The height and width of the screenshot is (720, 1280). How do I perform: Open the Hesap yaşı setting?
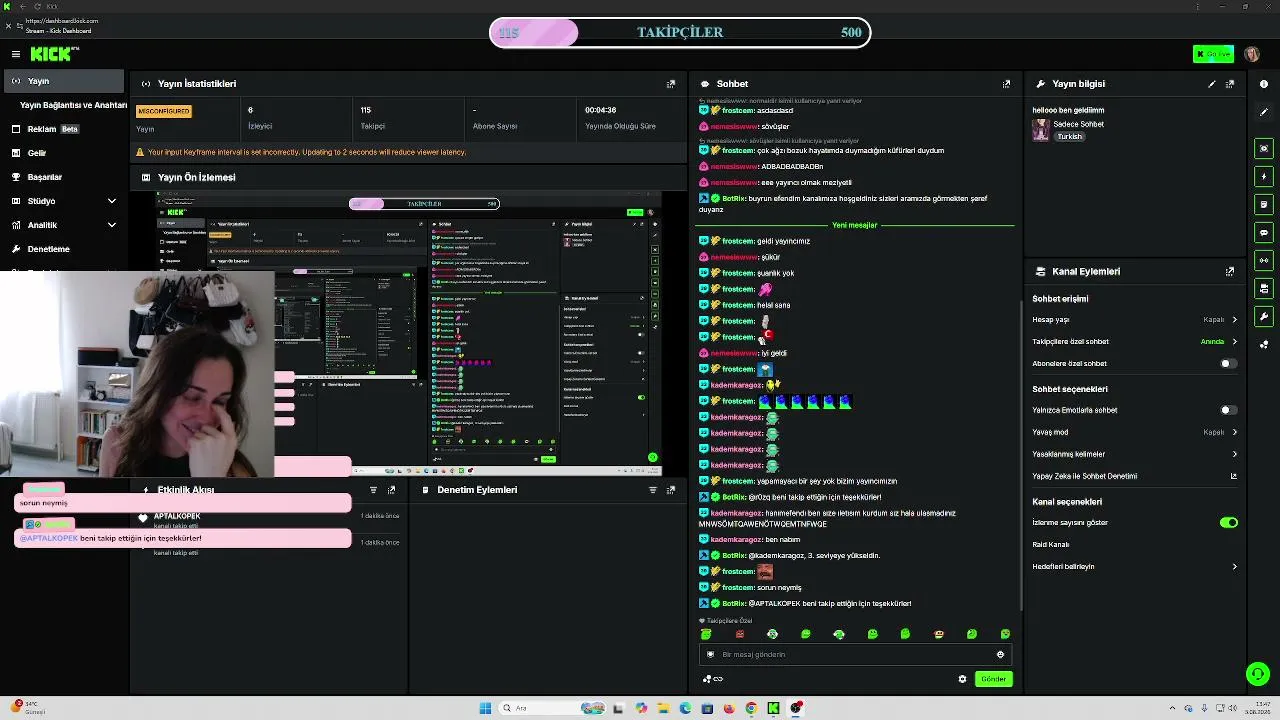[x=1135, y=320]
